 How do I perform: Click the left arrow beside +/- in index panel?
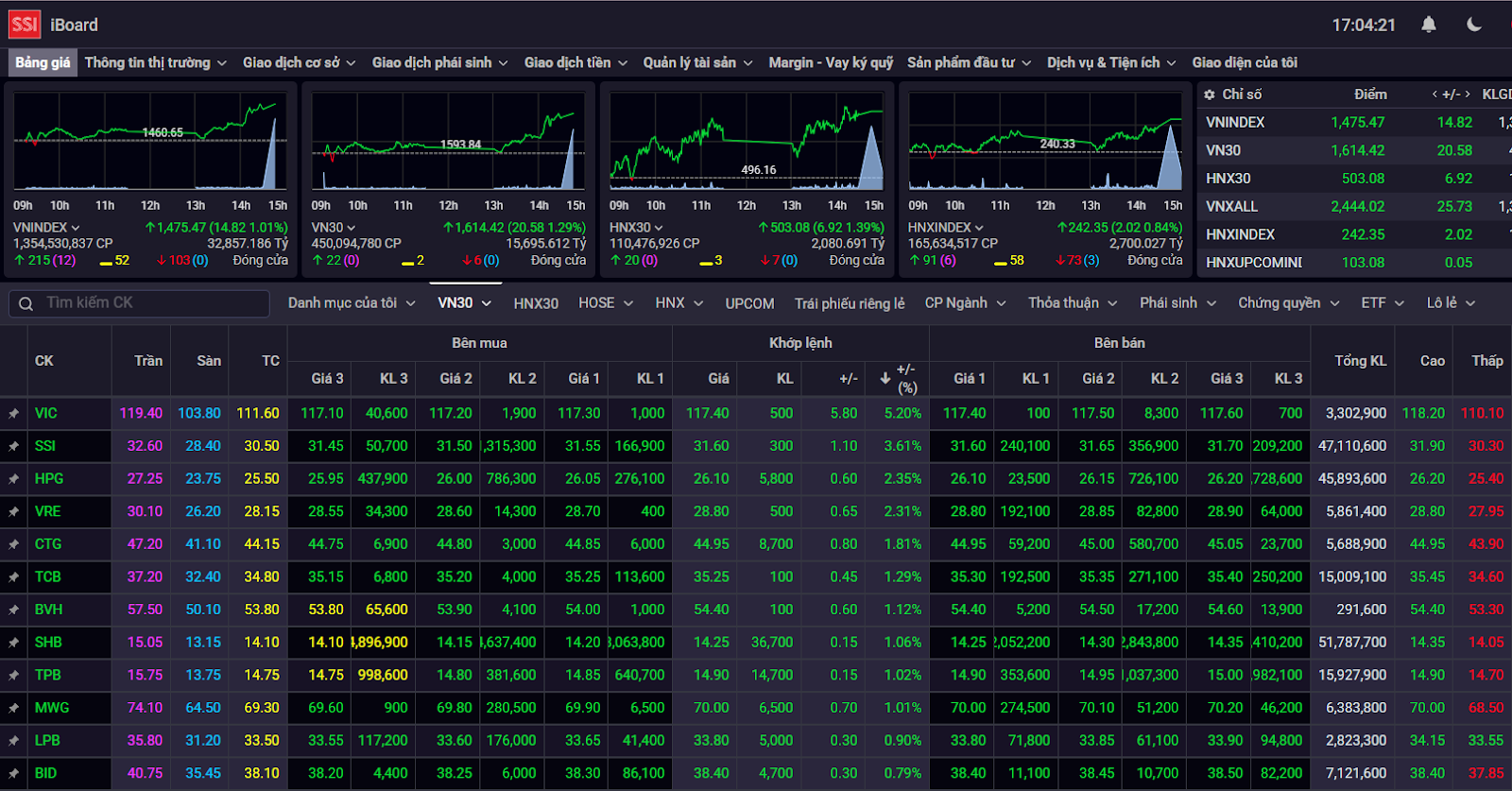(1435, 95)
